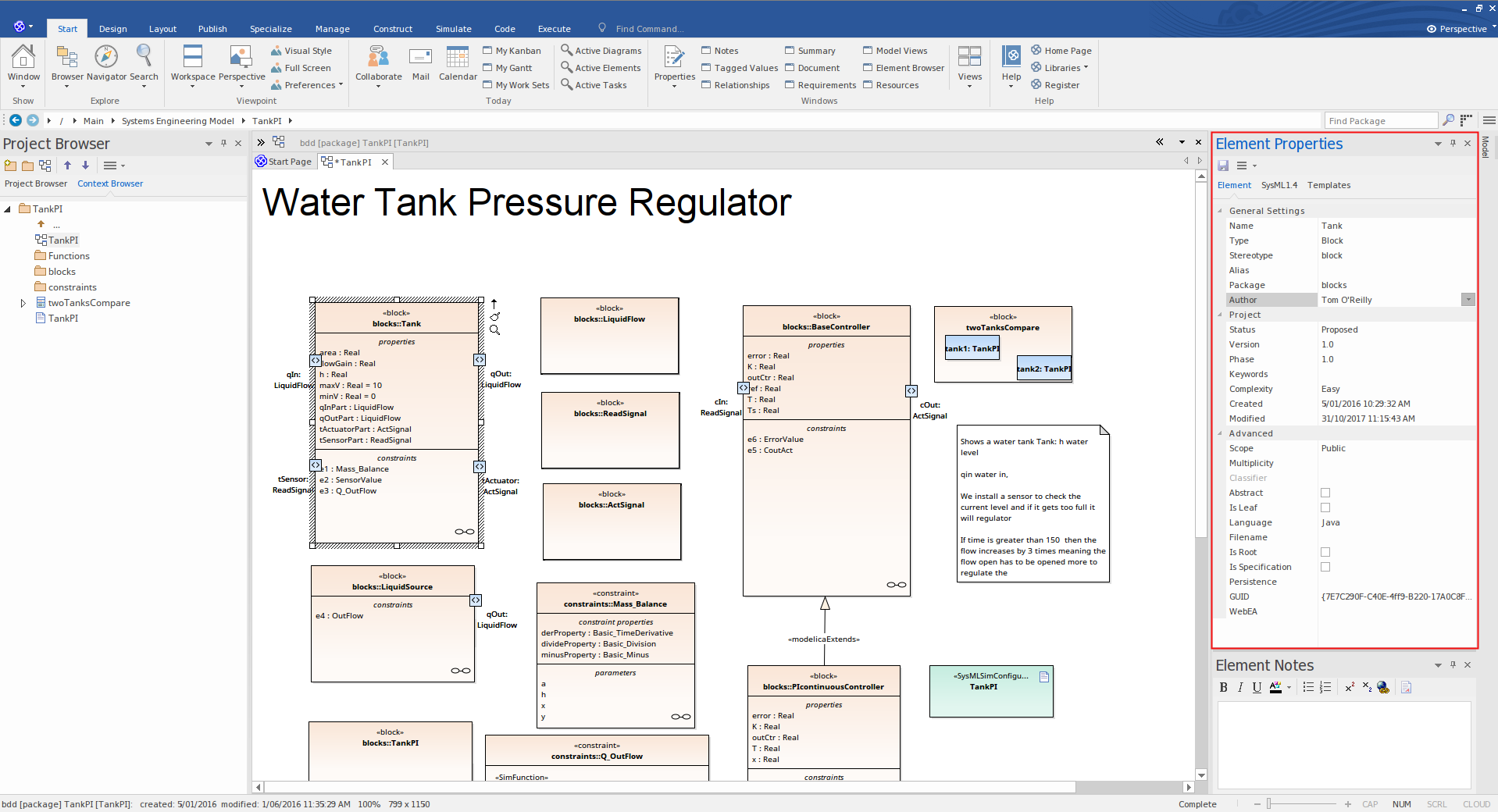
Task: Check the Is Root checkbox
Action: pos(1325,552)
